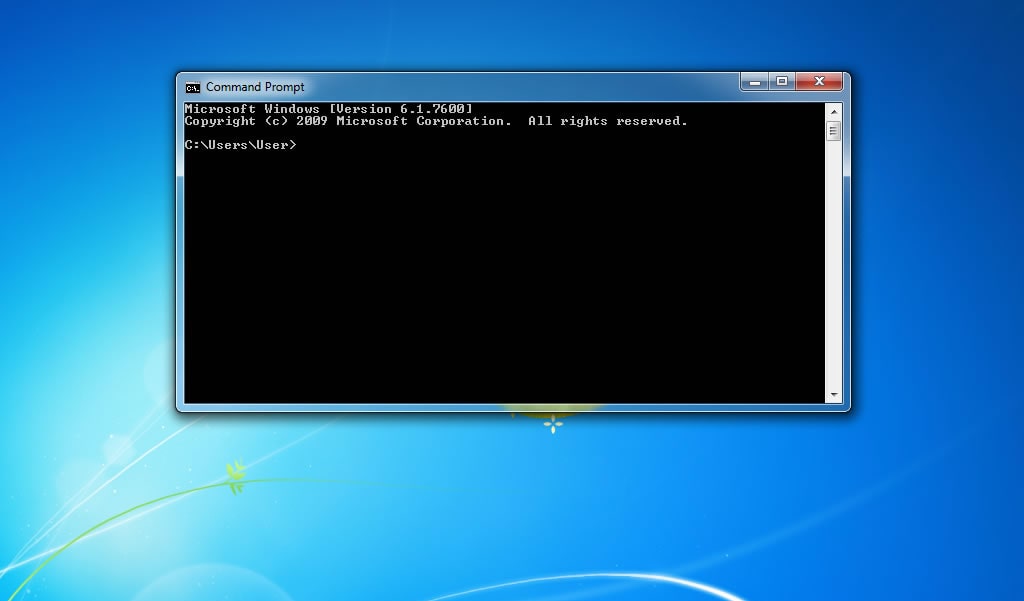Click the "Command Prompt" title text
Screen dimensions: 1024x601
[255, 87]
